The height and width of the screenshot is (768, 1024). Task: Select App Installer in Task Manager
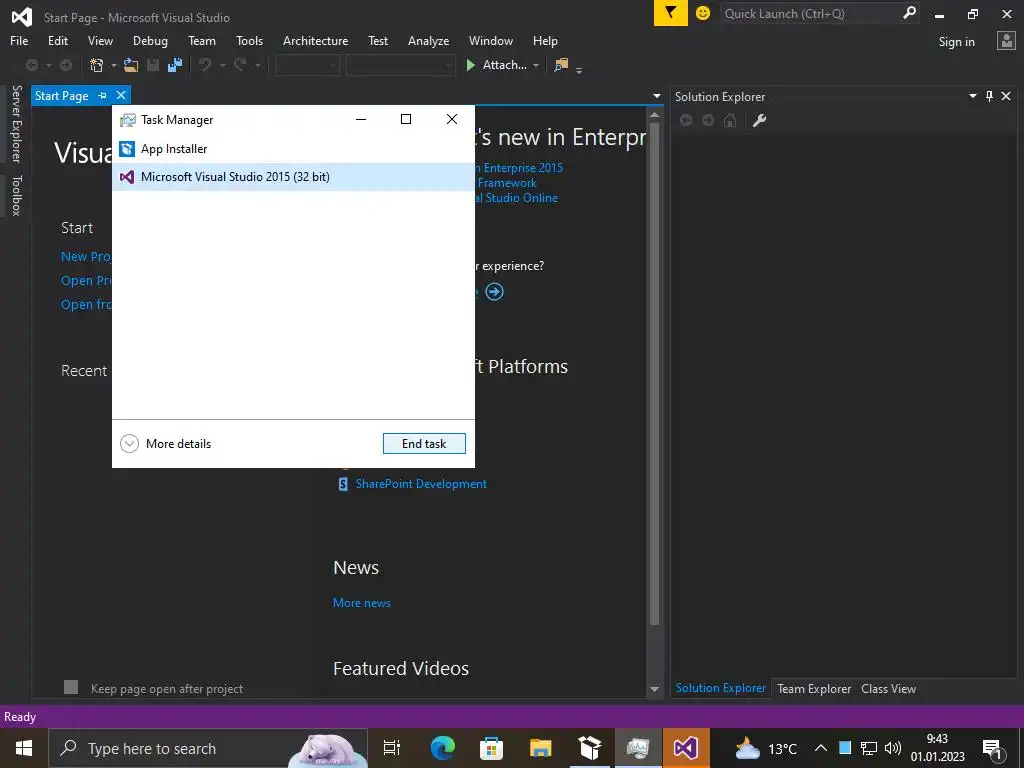point(293,149)
